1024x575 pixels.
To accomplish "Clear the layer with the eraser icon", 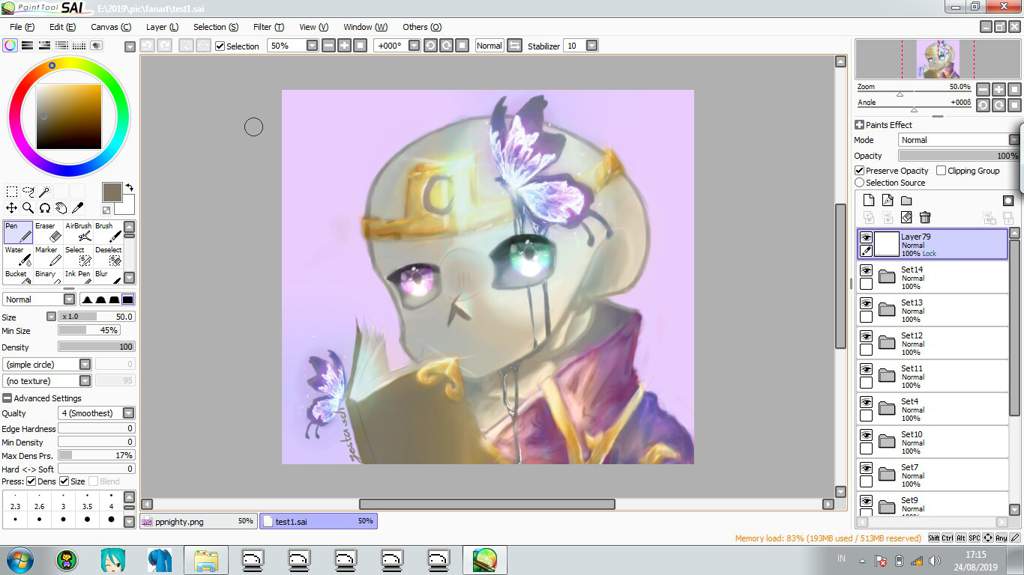I will (906, 217).
